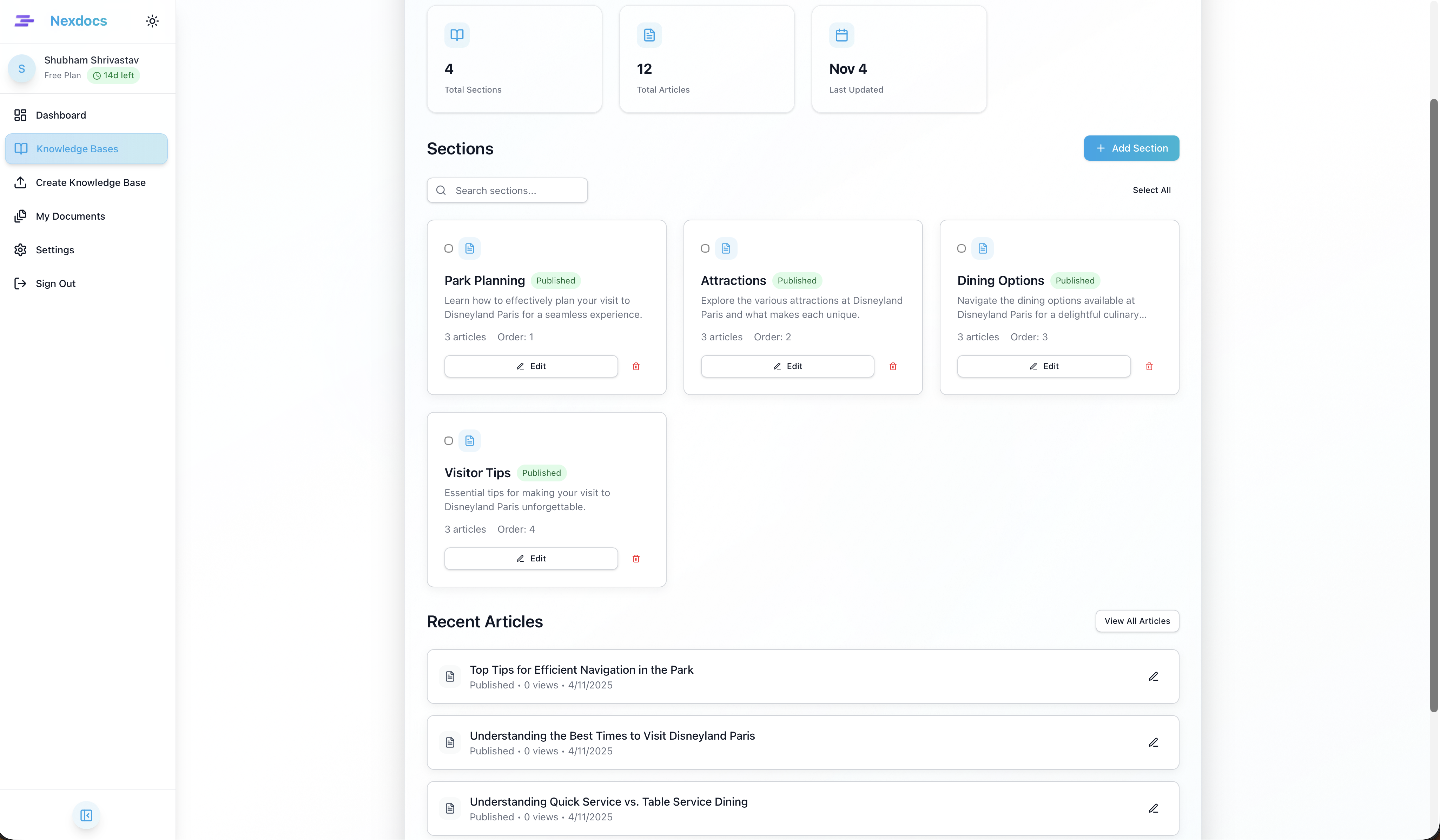The image size is (1440, 840).
Task: Click the calendar icon on Last Updated card
Action: (841, 35)
